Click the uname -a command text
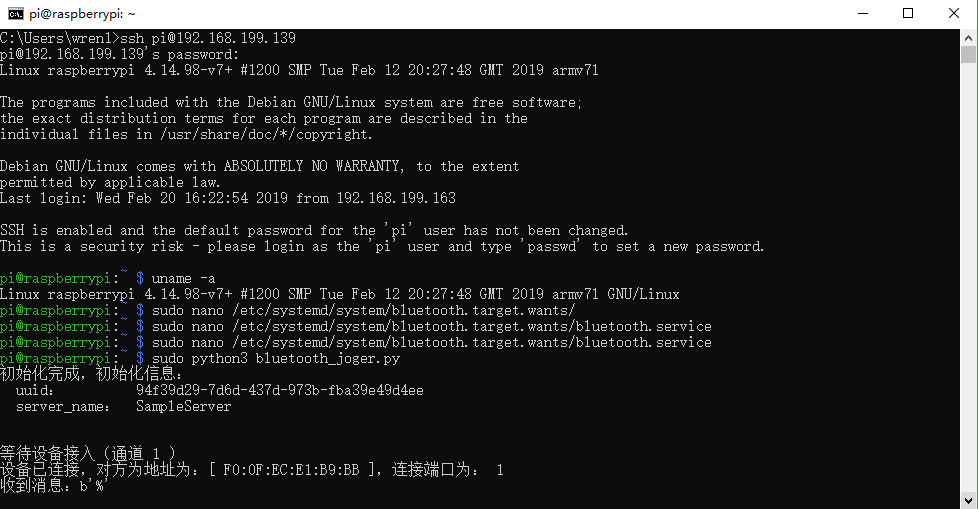 click(183, 278)
